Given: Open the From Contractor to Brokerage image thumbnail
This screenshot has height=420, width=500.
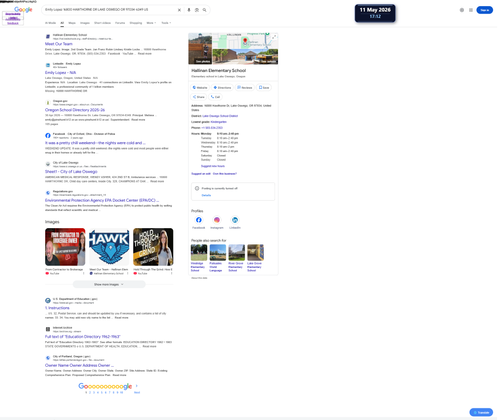Looking at the screenshot, I should (65, 247).
